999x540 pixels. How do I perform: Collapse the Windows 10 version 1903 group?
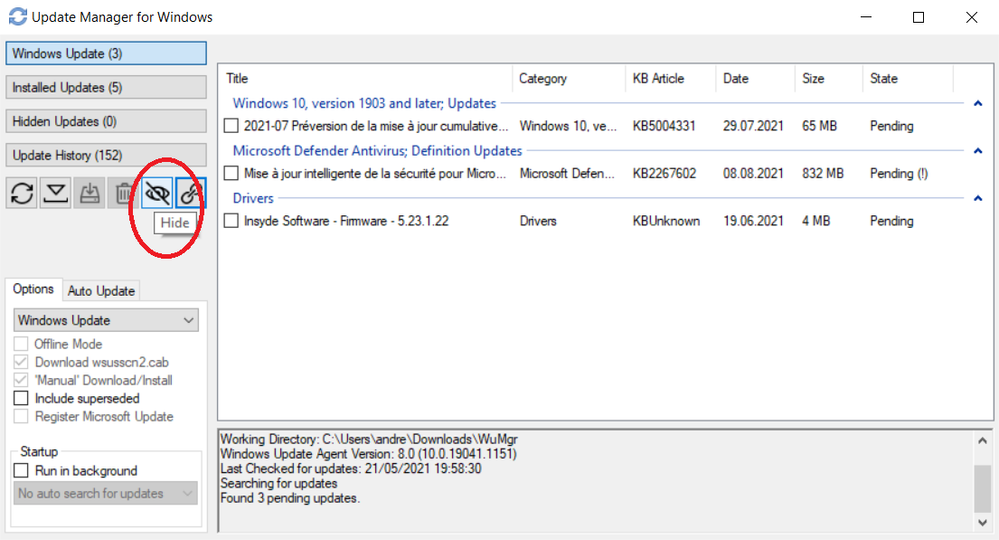coord(978,103)
